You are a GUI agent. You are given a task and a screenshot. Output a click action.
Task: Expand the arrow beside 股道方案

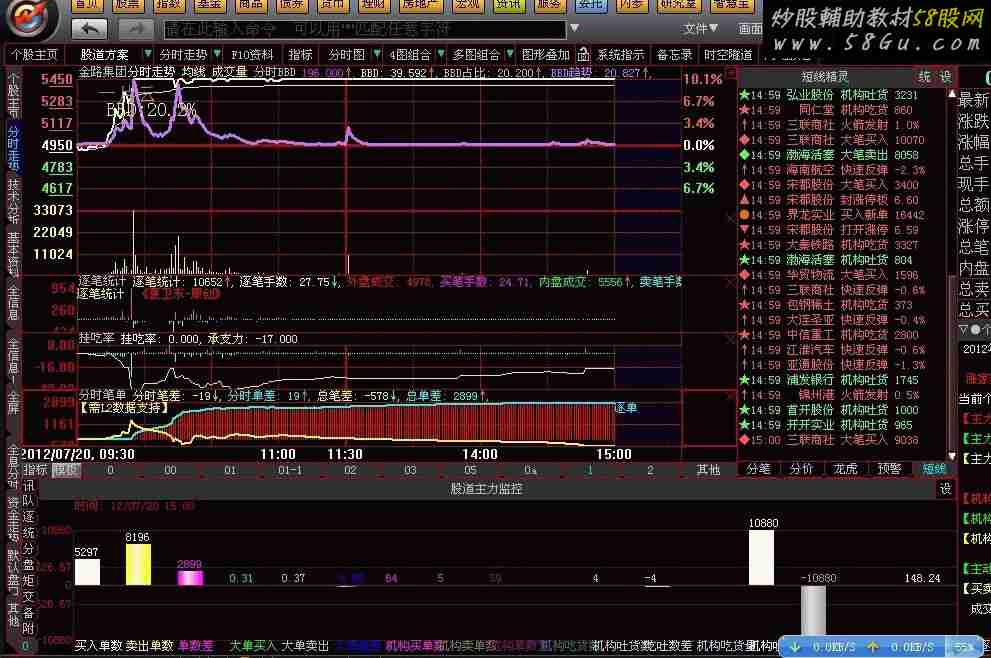pos(148,54)
